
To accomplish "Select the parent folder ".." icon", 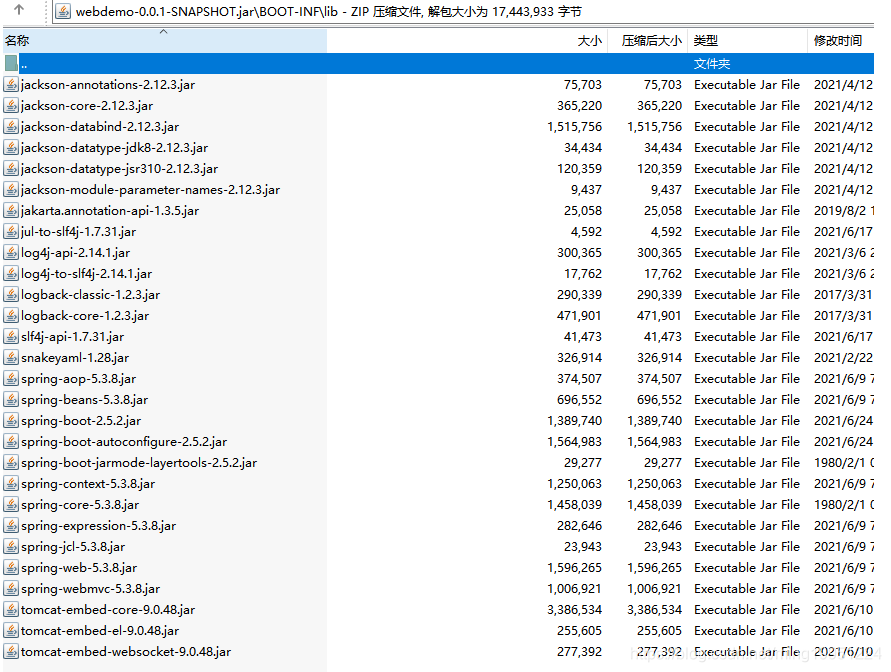I will coord(11,63).
